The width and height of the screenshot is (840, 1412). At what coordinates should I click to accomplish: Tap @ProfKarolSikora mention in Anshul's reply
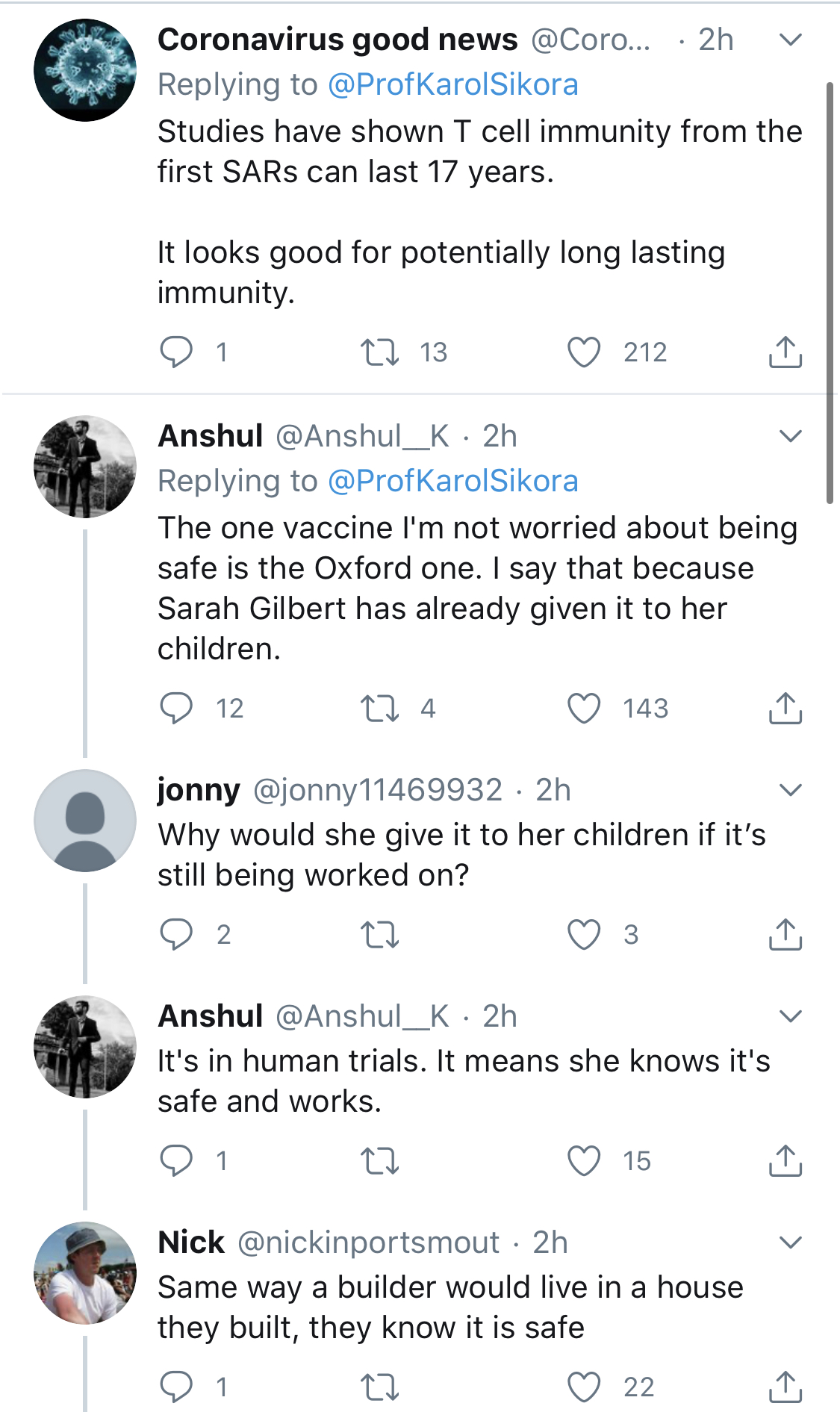tap(452, 481)
